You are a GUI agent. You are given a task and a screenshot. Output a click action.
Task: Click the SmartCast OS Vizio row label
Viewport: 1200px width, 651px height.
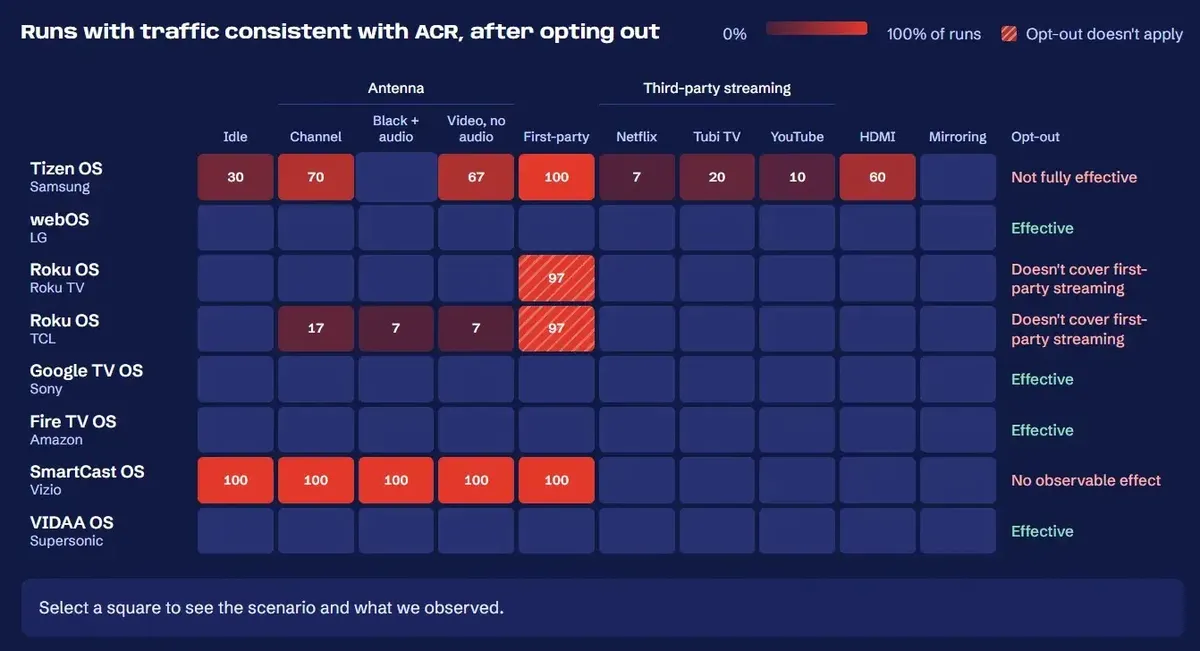(87, 480)
